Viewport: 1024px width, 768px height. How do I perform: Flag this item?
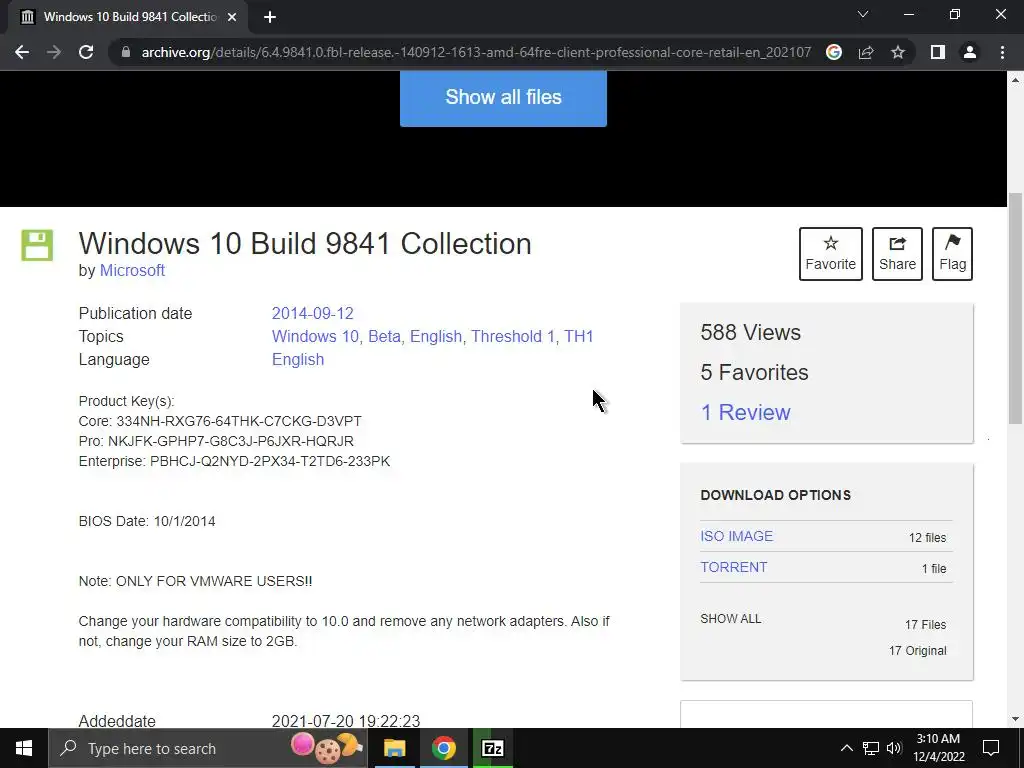(x=952, y=254)
